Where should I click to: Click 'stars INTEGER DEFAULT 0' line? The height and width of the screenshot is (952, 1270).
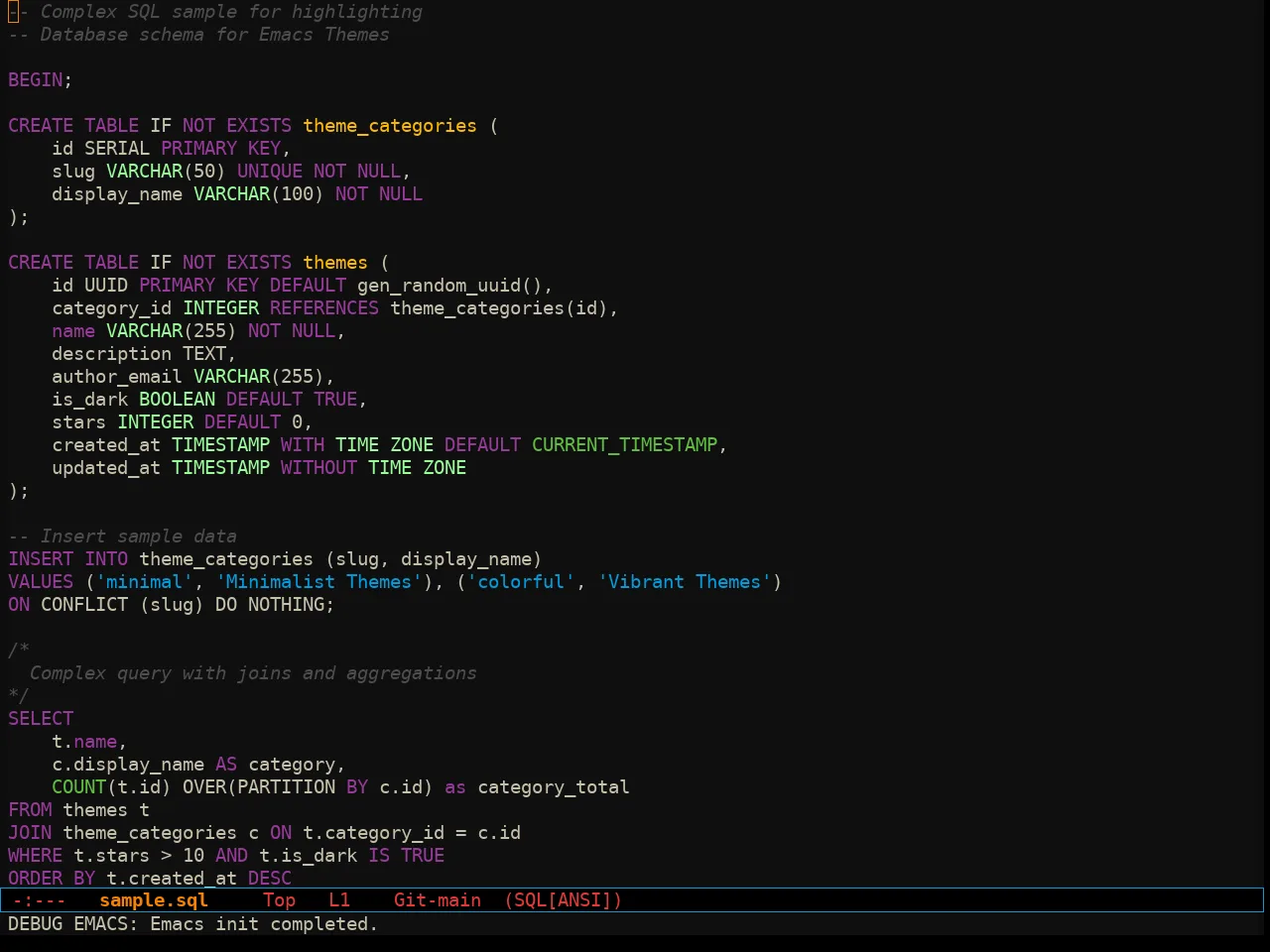(x=182, y=422)
